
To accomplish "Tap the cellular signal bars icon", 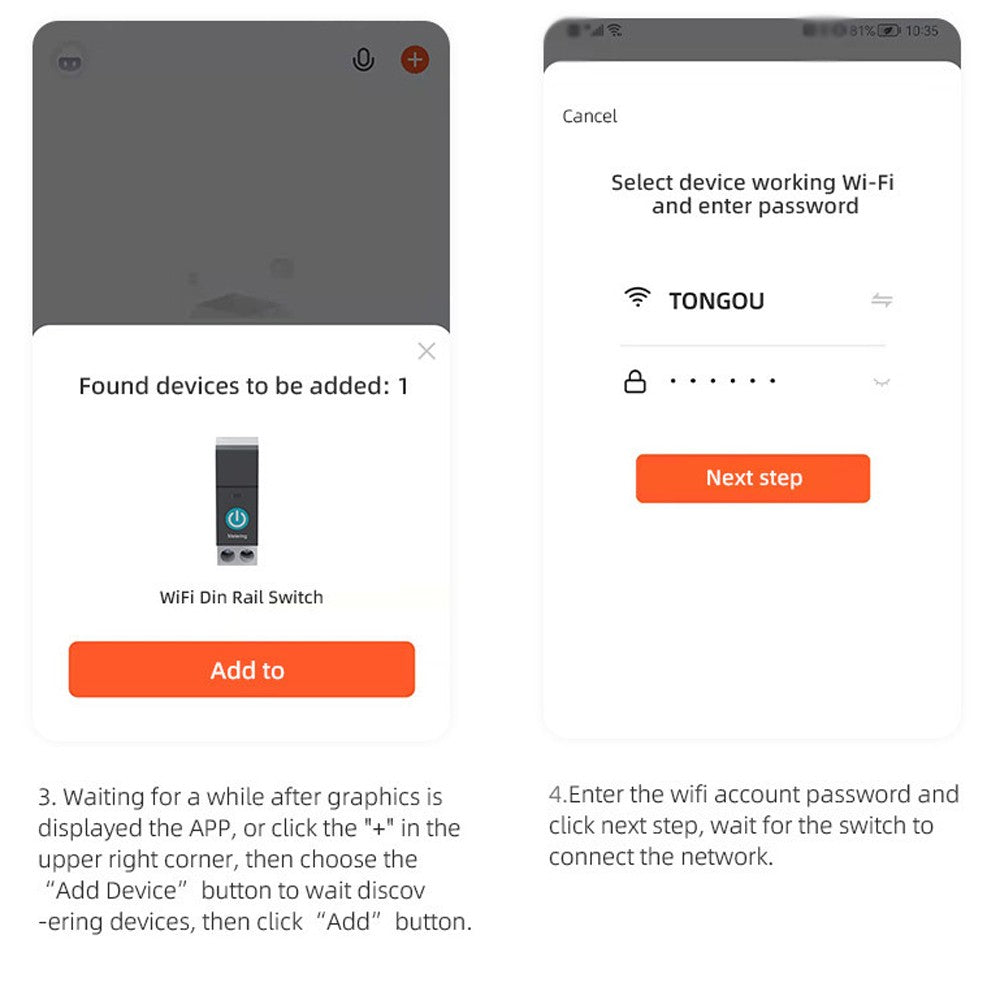I will (596, 30).
